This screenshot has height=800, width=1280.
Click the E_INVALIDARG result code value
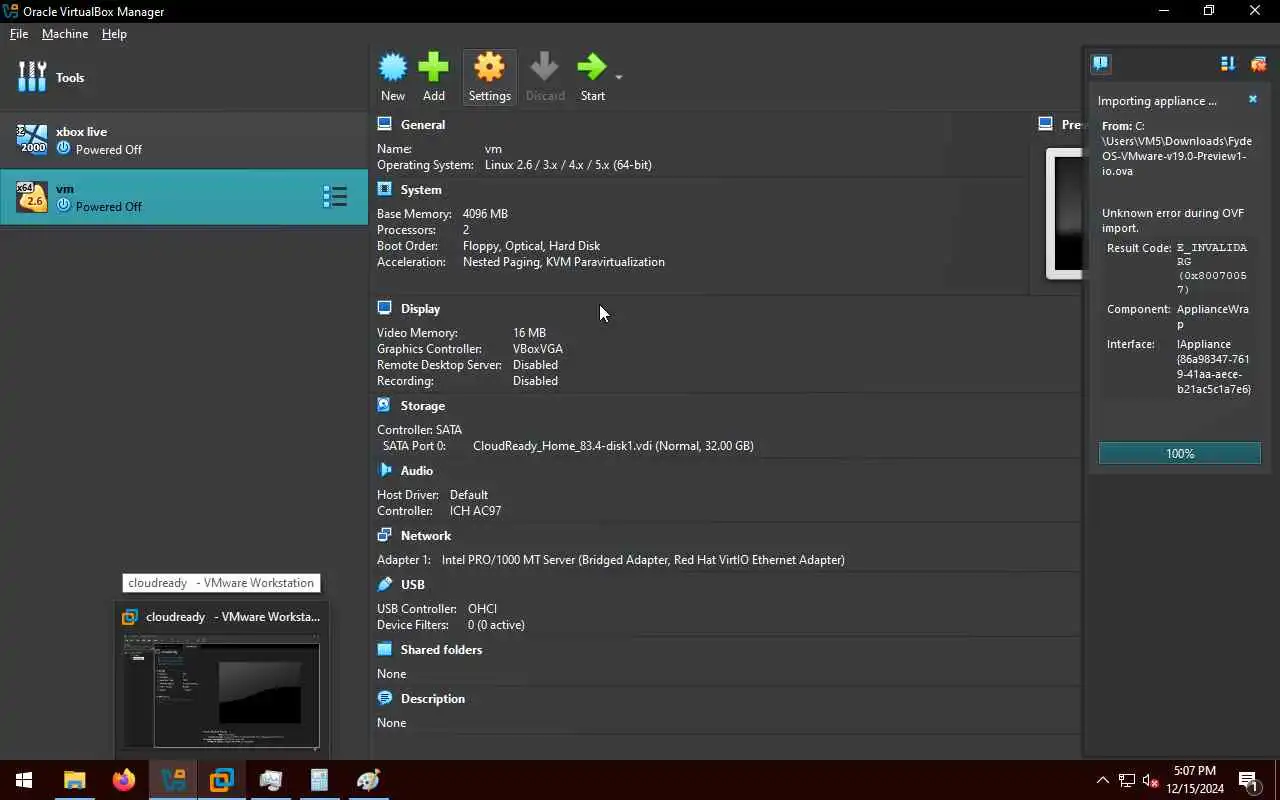tap(1212, 268)
